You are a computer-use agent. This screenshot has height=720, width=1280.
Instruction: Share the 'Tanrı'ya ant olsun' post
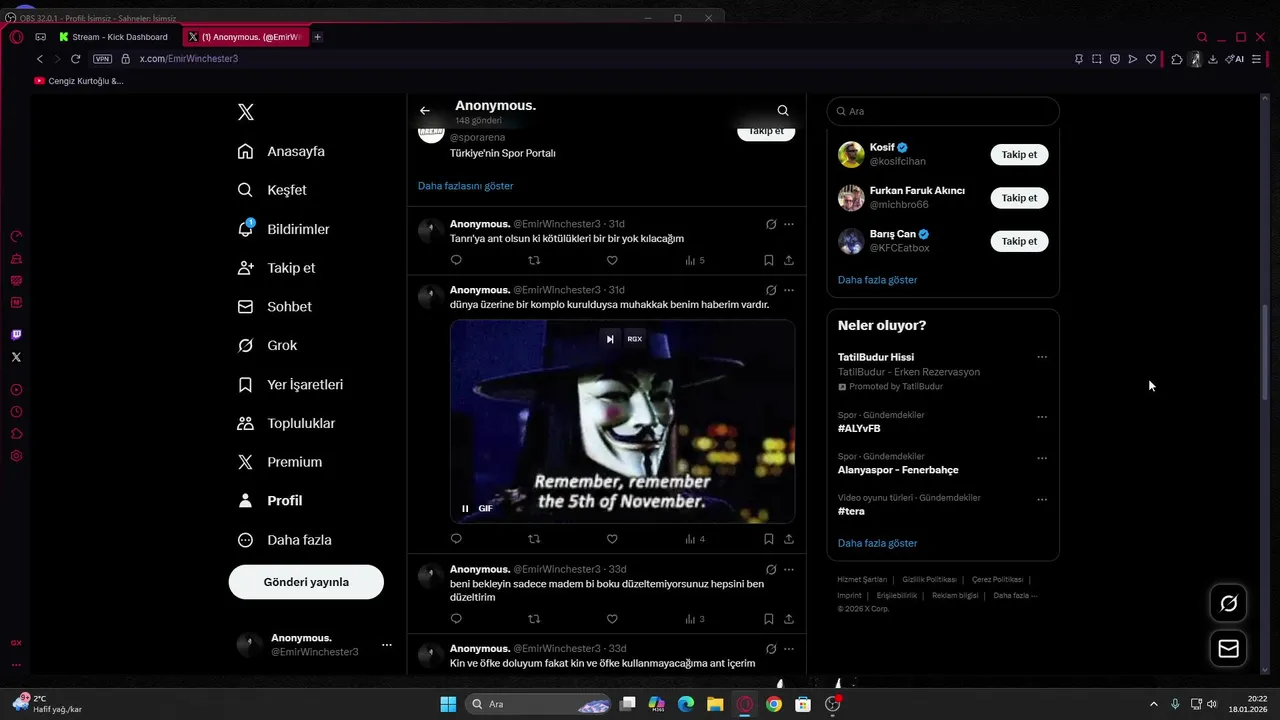[789, 260]
